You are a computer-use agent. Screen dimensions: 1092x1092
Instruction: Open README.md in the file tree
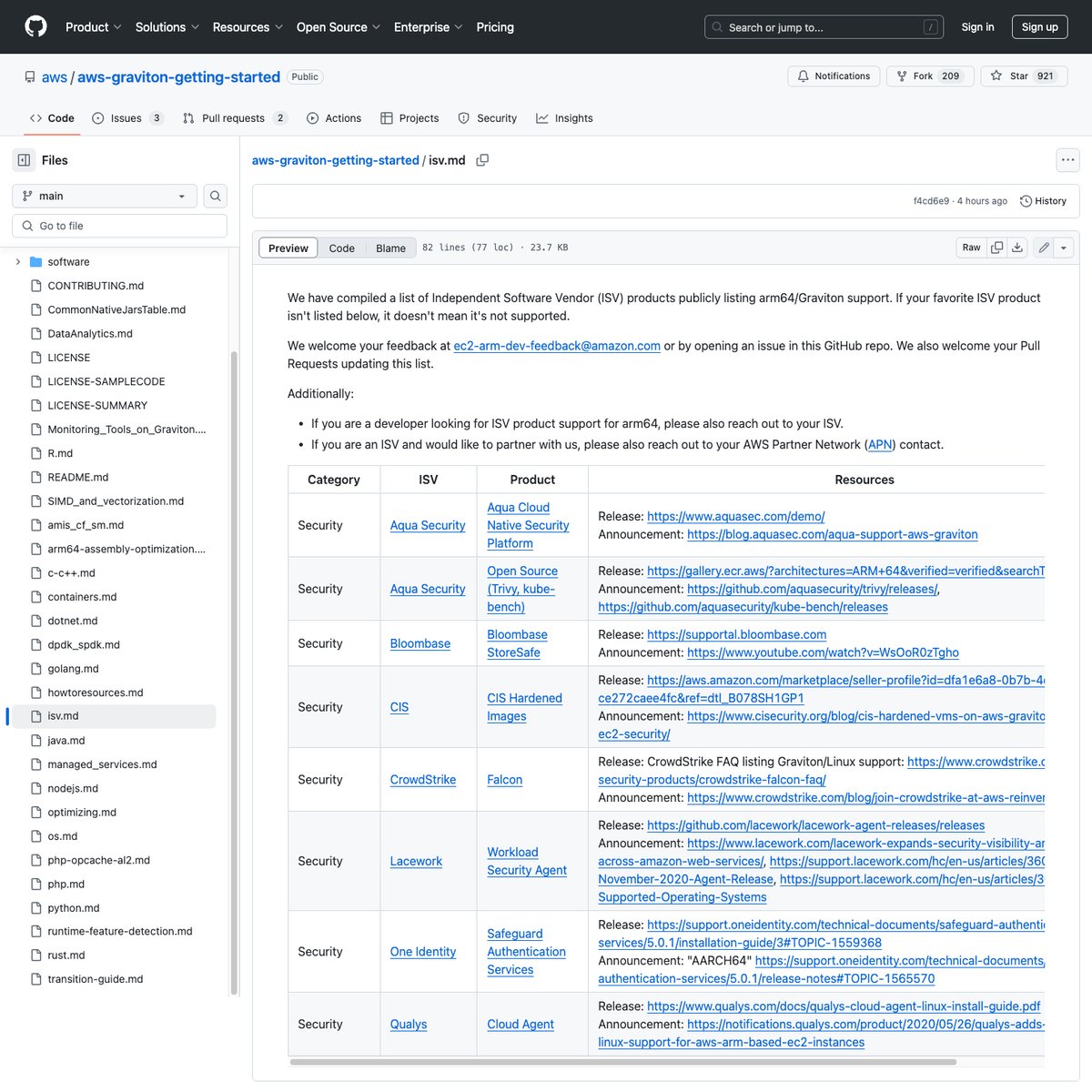click(x=78, y=477)
